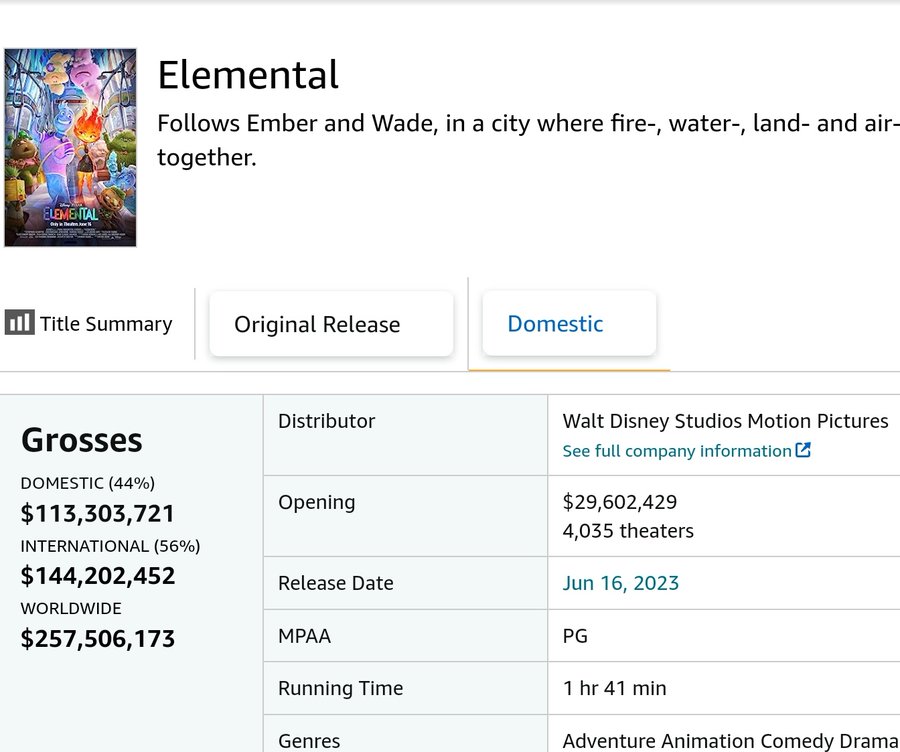The width and height of the screenshot is (900, 752).
Task: Click the Elemental movie poster thumbnail
Action: coord(70,148)
